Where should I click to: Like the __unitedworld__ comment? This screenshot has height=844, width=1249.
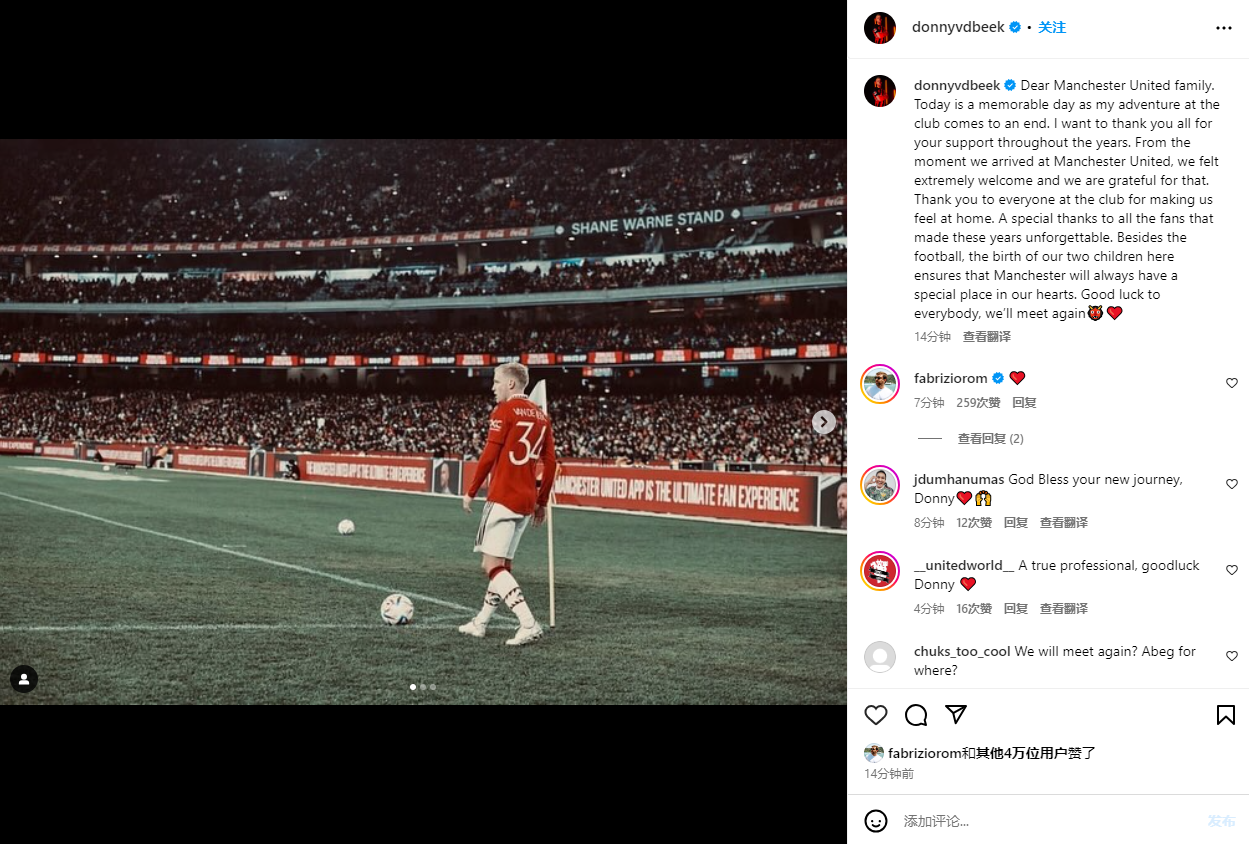[x=1232, y=570]
